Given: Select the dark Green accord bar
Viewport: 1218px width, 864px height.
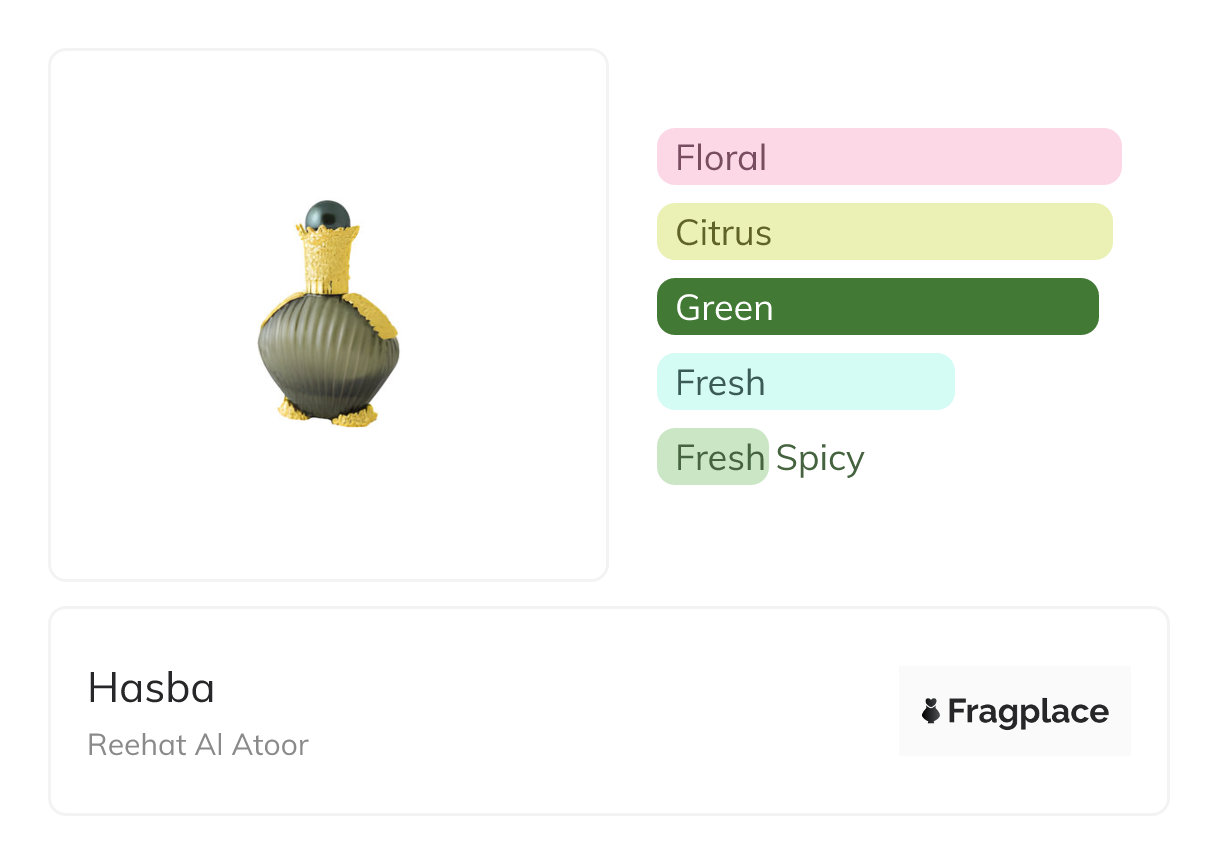Looking at the screenshot, I should coord(877,307).
